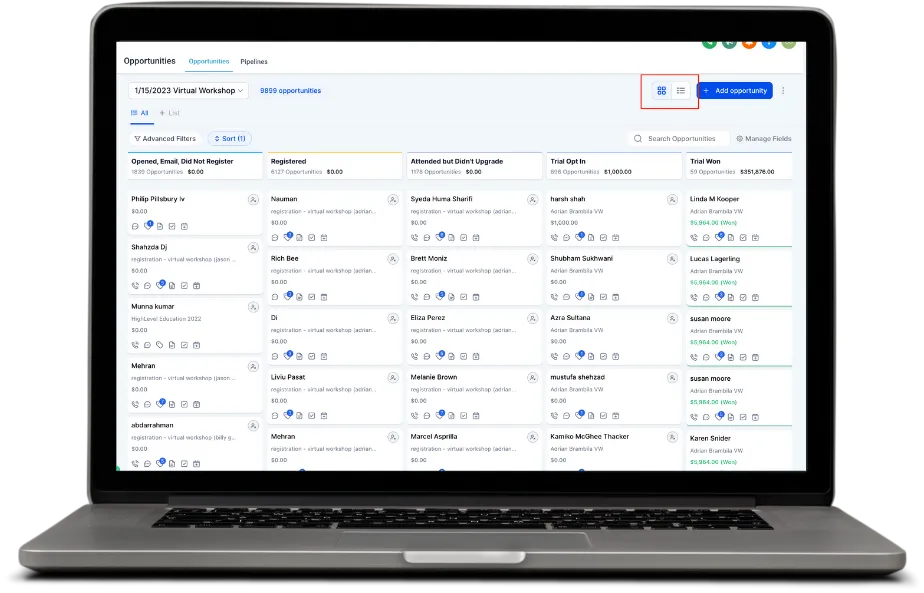
Task: Open the 'Philip Pilsbury Iv' opportunity name
Action: [158, 199]
